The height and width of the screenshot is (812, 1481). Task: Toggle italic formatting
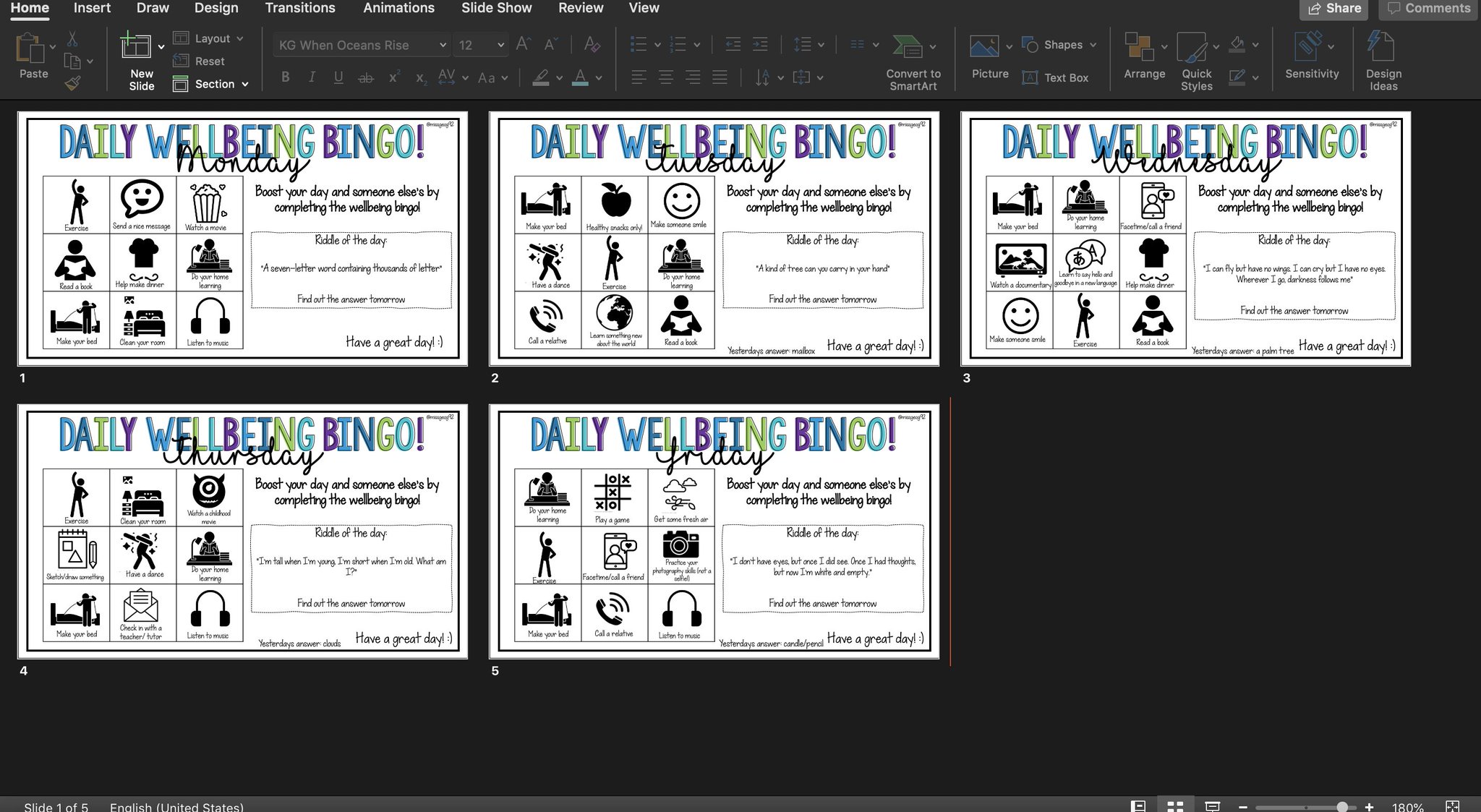click(312, 77)
